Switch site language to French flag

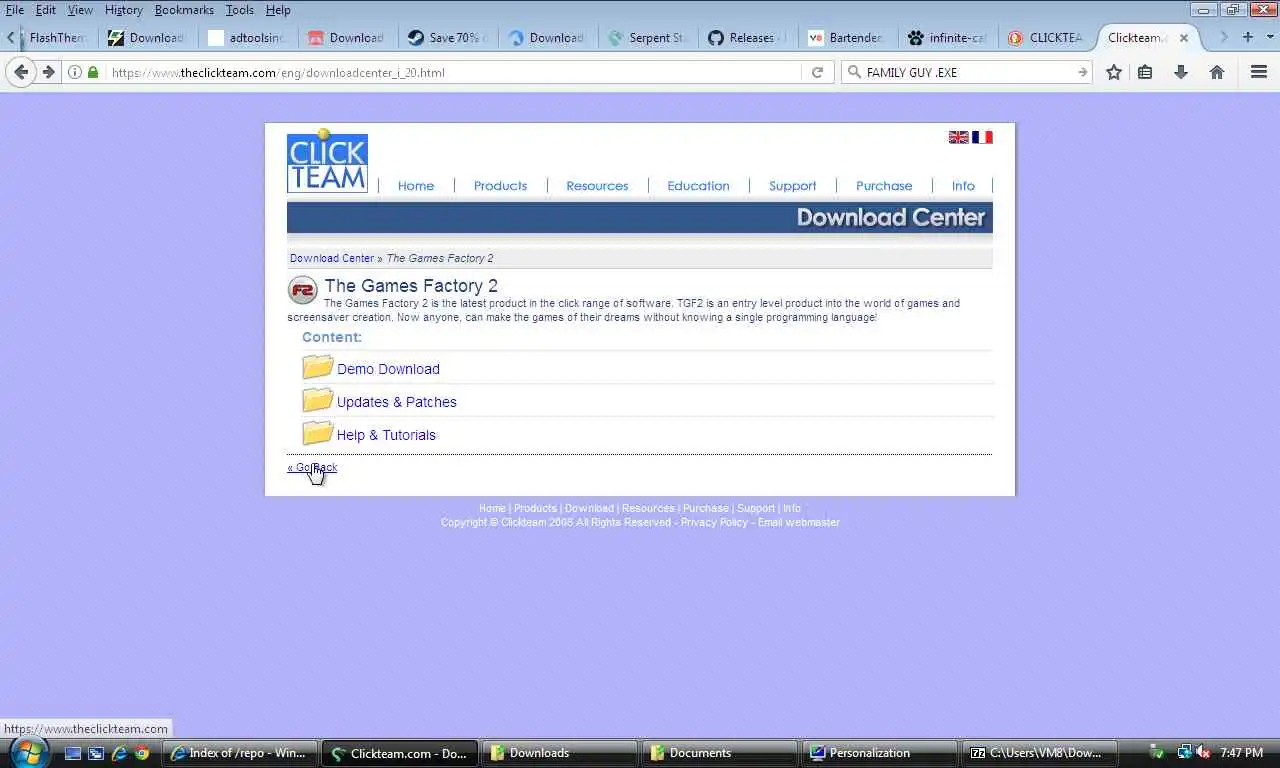tap(982, 137)
